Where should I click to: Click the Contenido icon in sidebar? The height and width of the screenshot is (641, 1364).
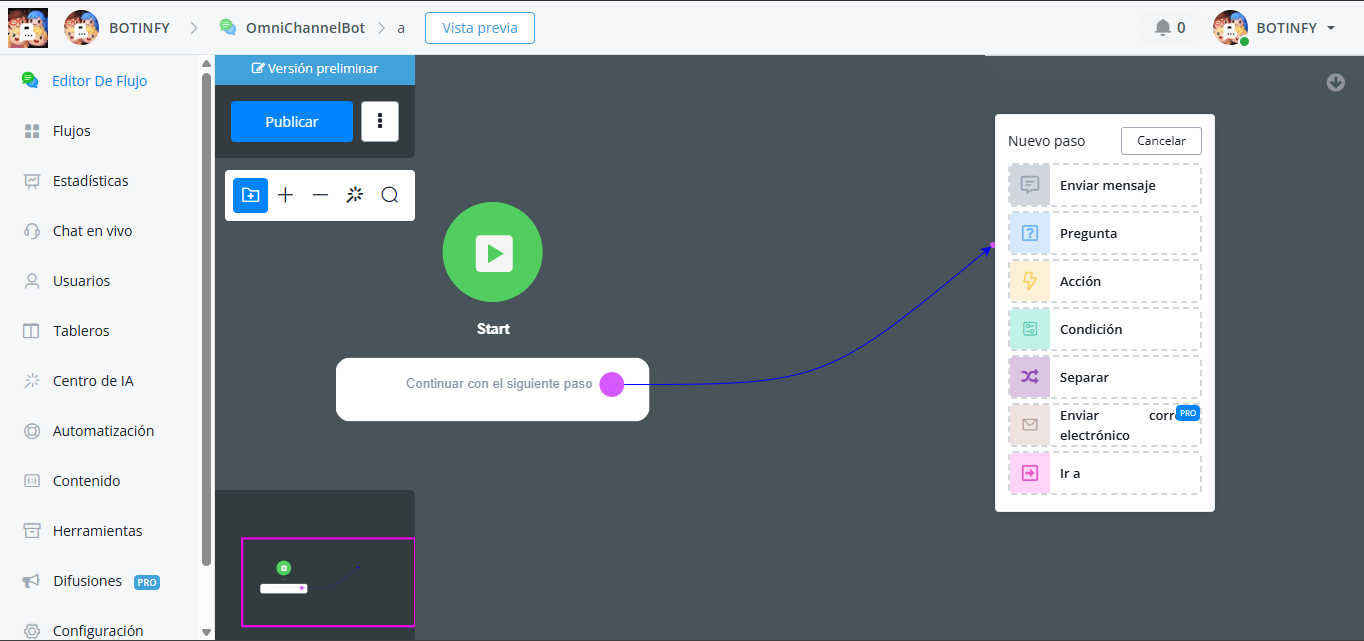click(x=32, y=481)
